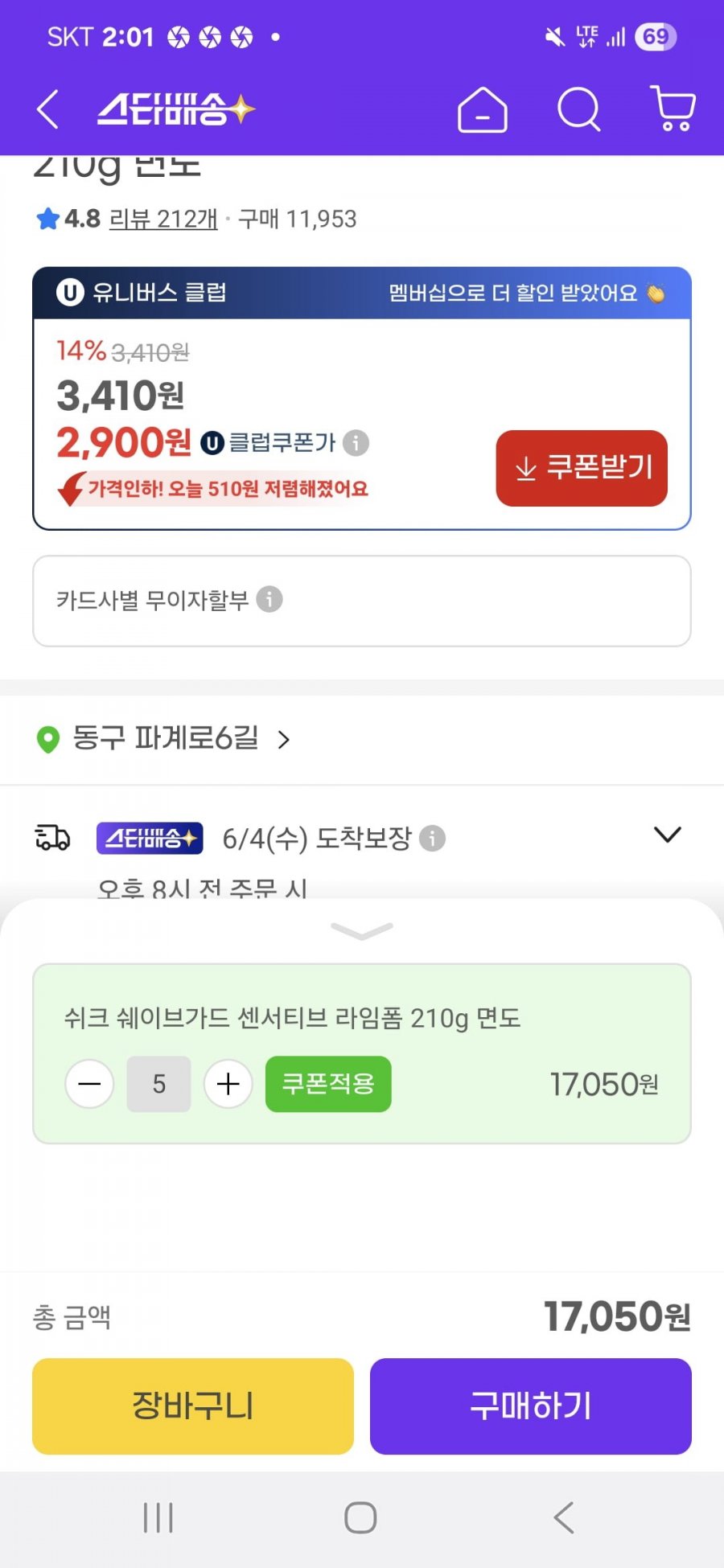Tap the info icon next to 도착보장
The height and width of the screenshot is (1568, 724).
[432, 839]
